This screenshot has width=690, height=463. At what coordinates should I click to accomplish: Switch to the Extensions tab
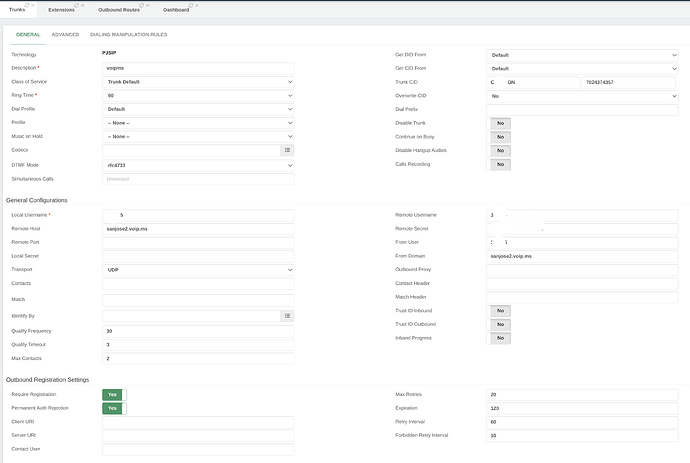coord(61,10)
